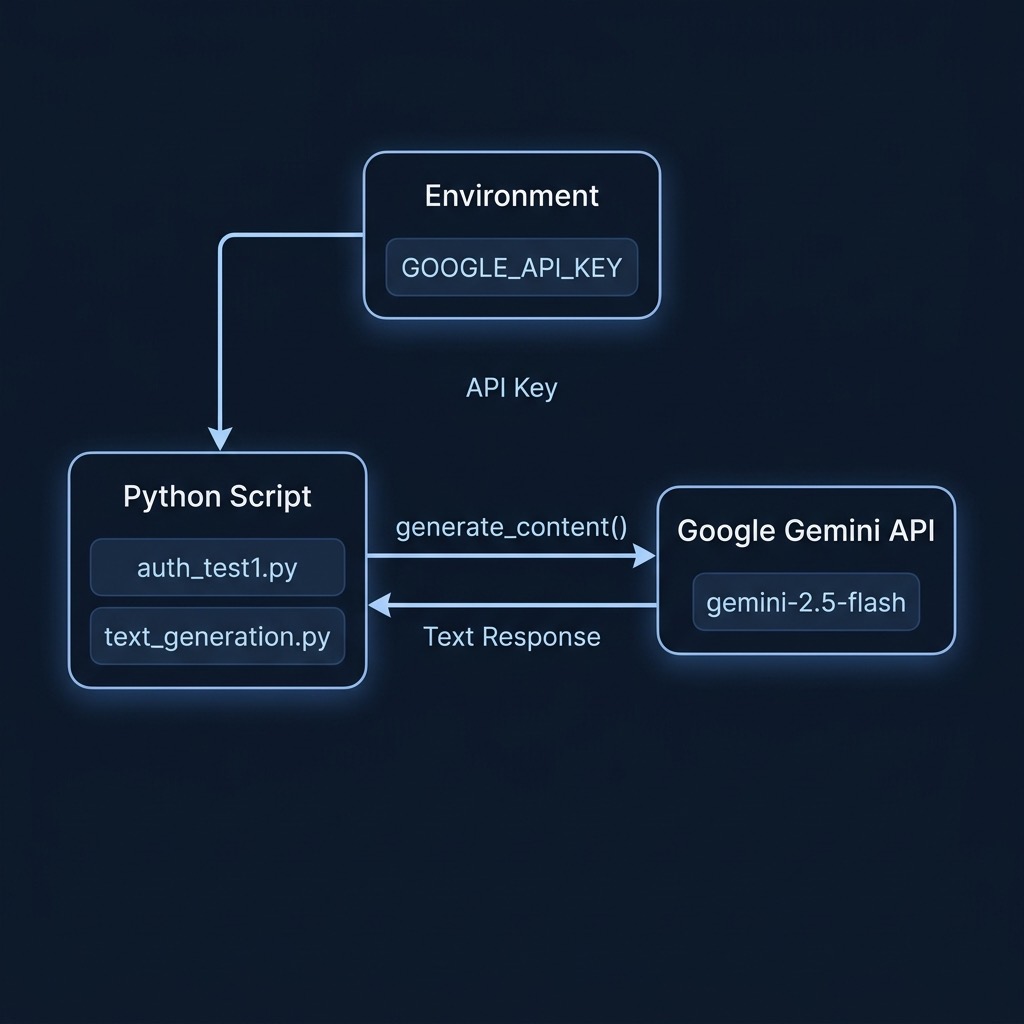The image size is (1024, 1024).
Task: Click the Python Script heading
Action: [x=217, y=497]
